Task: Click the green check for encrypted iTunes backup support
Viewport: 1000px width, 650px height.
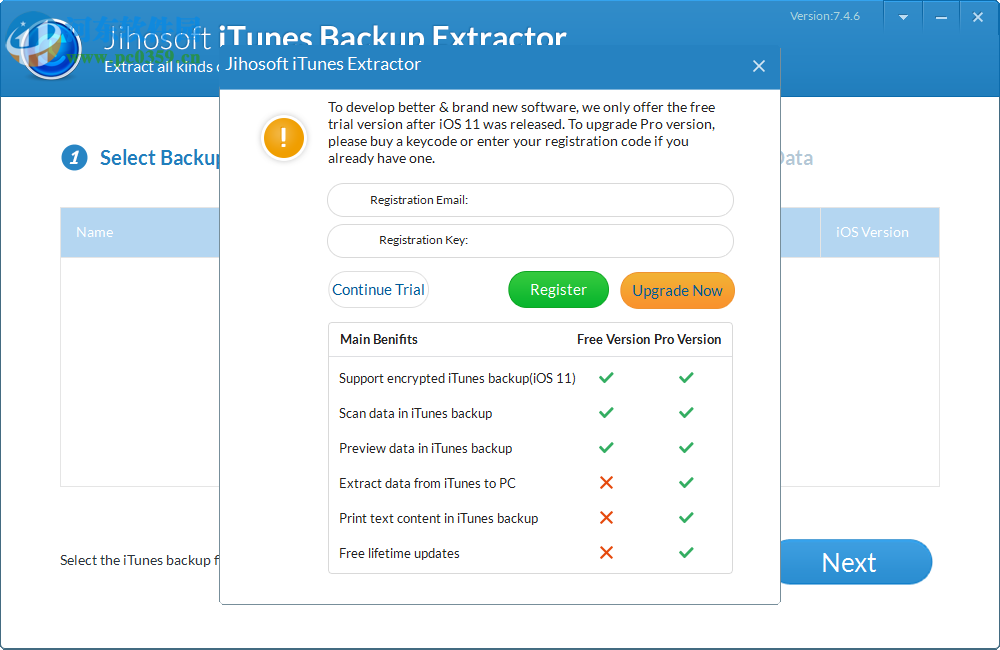Action: [605, 378]
